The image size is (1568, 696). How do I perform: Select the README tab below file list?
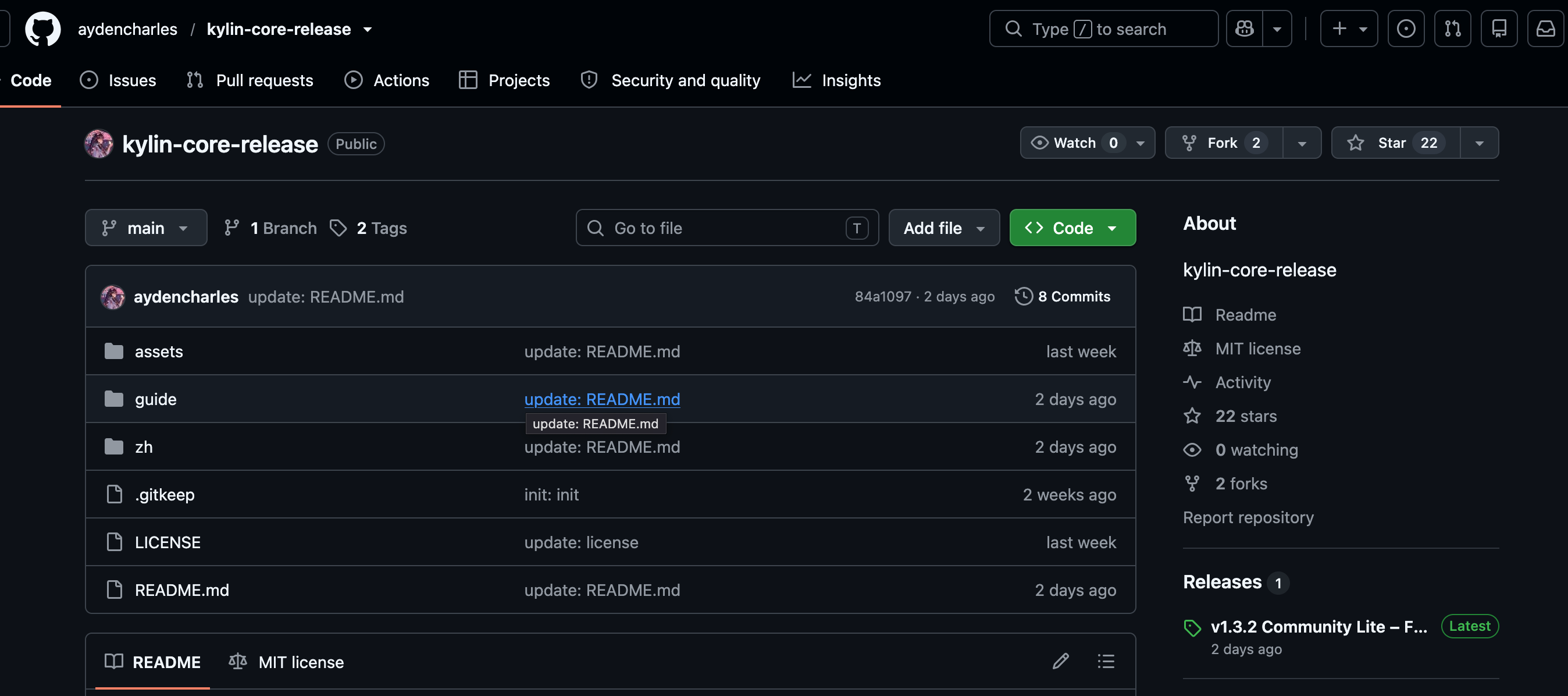tap(152, 662)
